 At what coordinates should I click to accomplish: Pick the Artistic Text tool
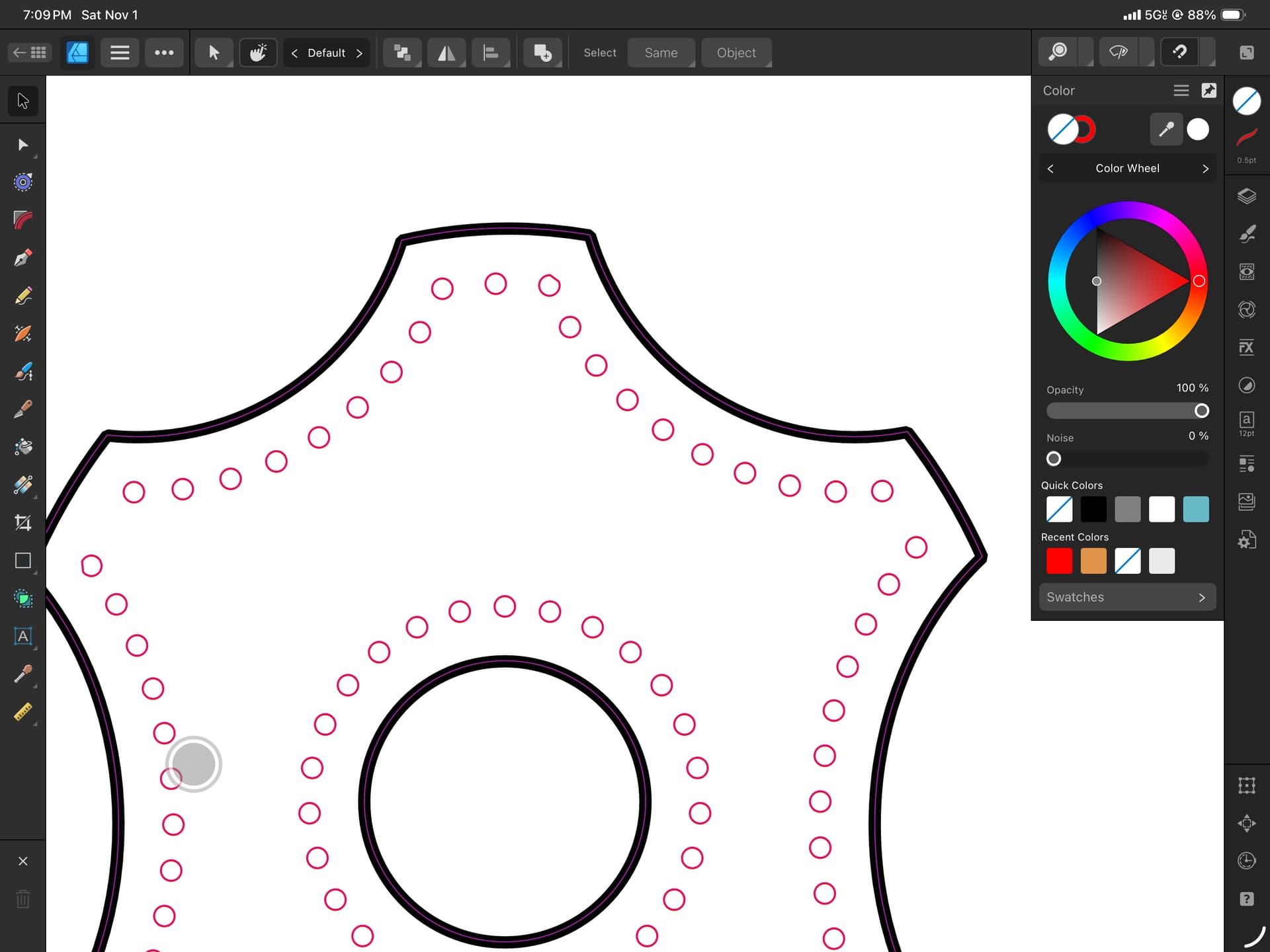pos(23,636)
